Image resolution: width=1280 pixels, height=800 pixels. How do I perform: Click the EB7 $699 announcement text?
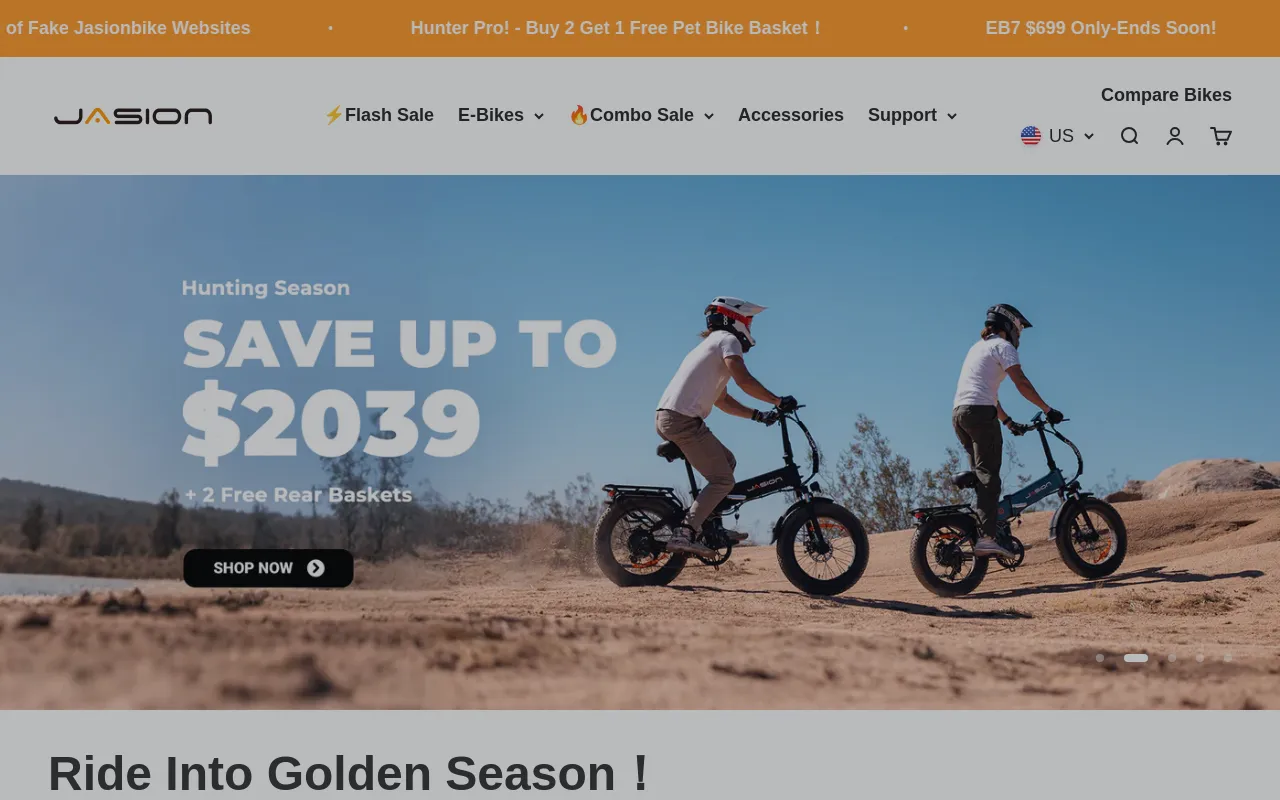1101,28
